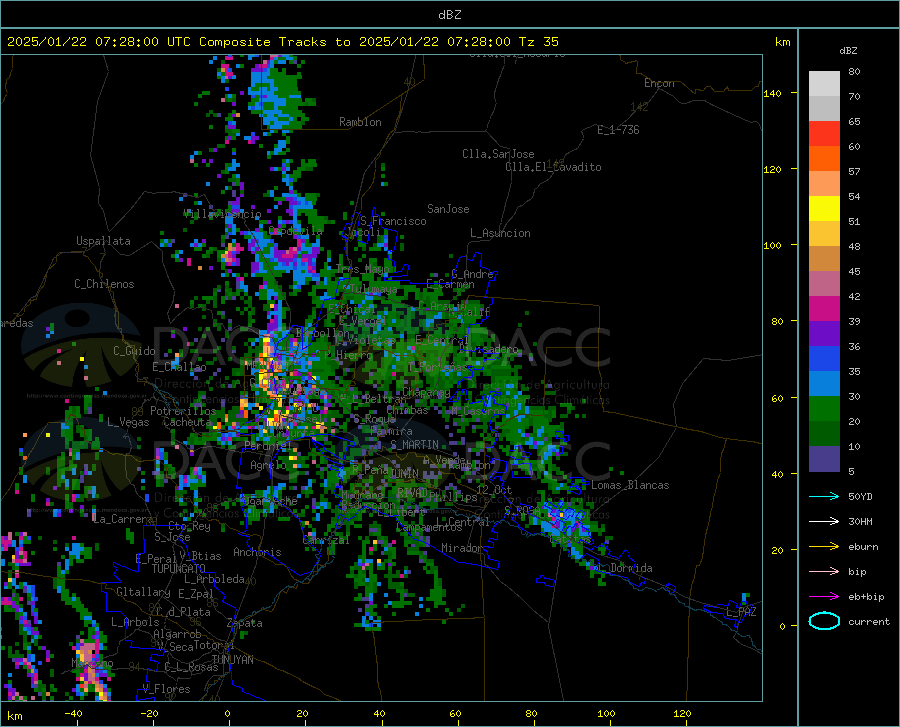This screenshot has height=727, width=900.
Task: Click the Encon place label
Action: click(x=659, y=83)
